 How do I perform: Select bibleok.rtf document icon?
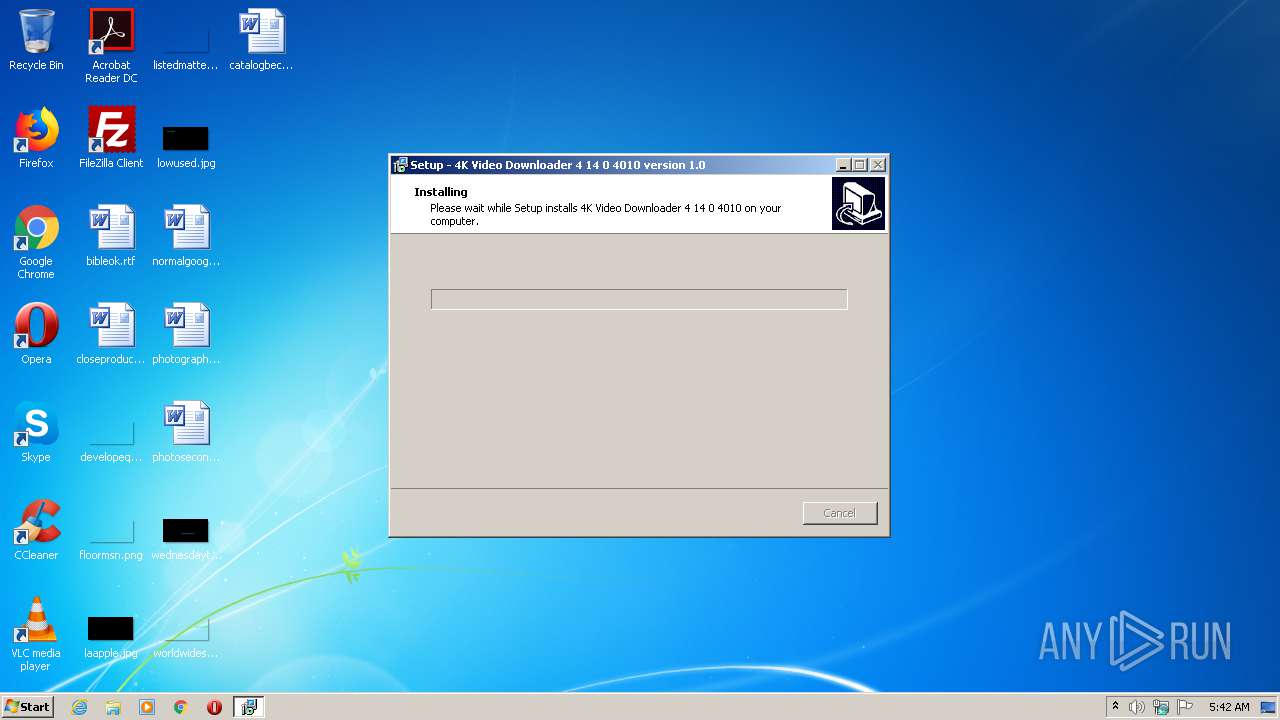coord(111,236)
